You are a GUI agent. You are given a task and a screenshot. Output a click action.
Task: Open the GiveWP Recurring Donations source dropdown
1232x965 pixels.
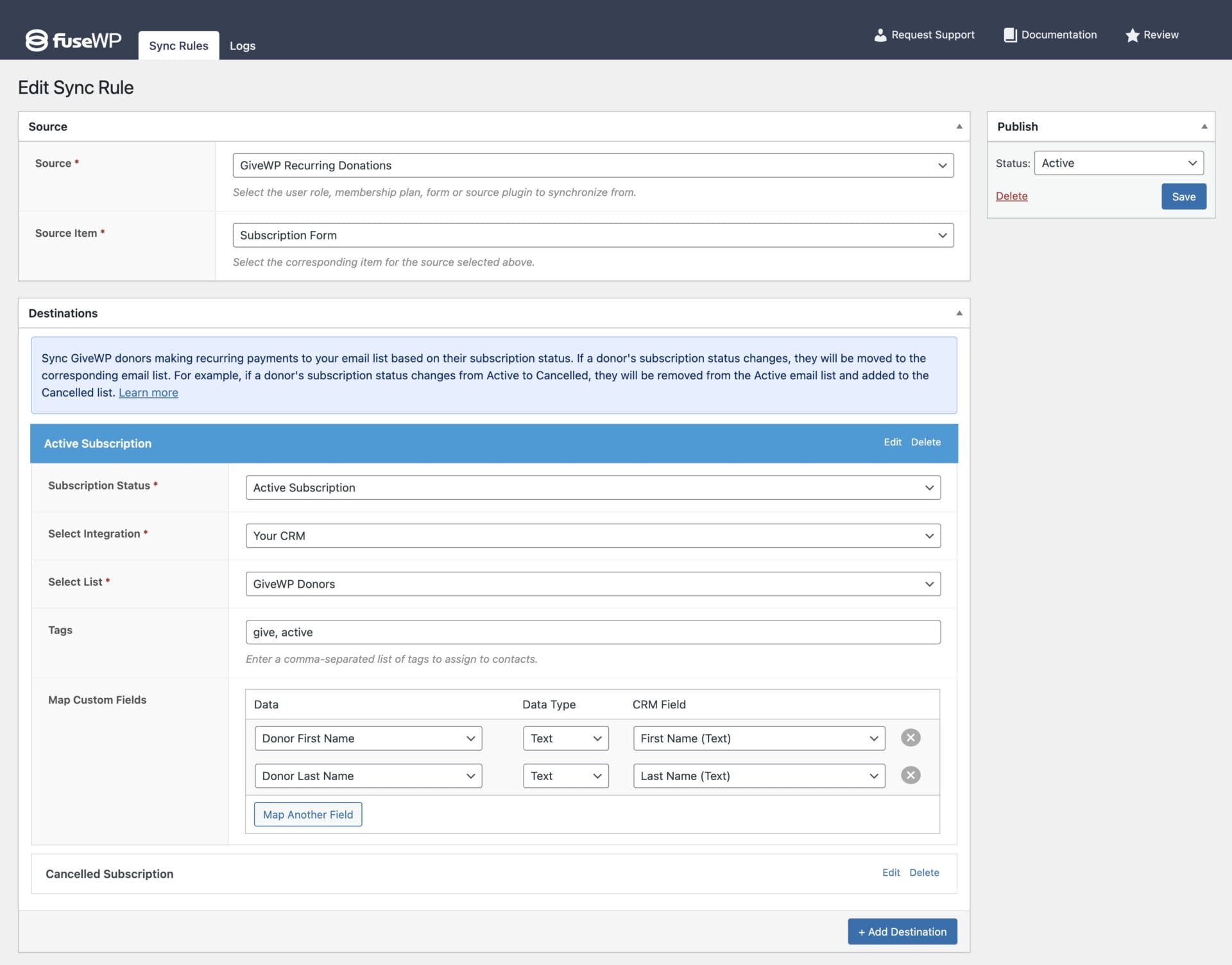coord(592,166)
